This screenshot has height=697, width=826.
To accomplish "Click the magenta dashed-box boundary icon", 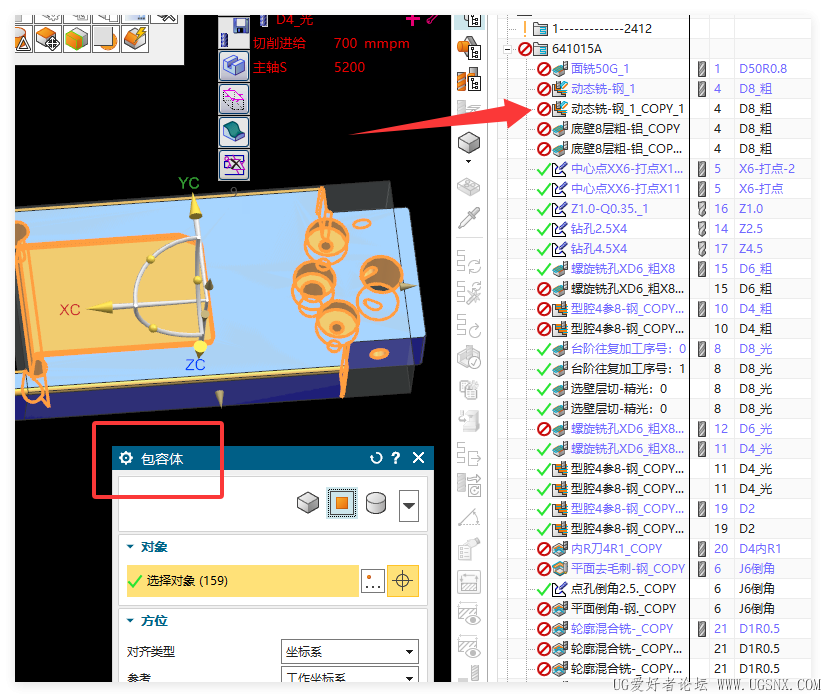I will (234, 99).
